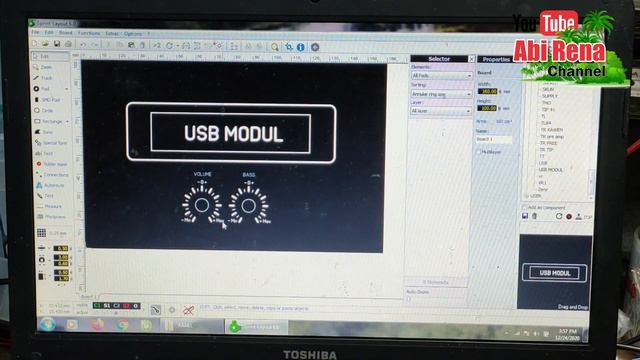Expand the USER folder in macro tree
The height and width of the screenshot is (360, 640).
[x=526, y=196]
